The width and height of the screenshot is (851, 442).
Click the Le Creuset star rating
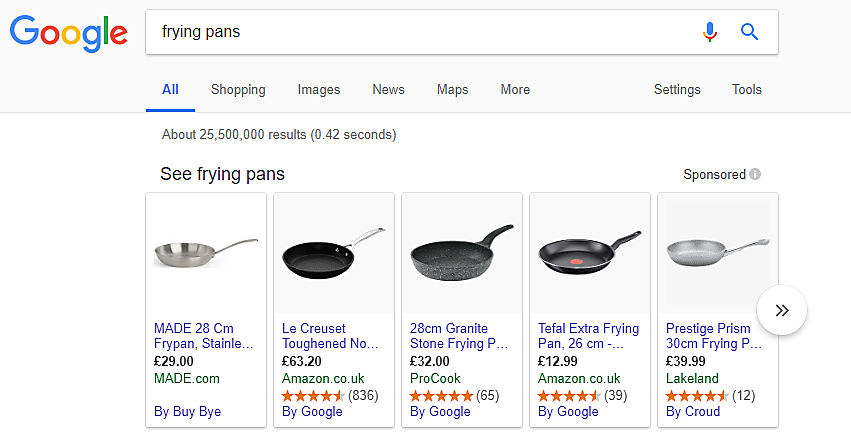(x=313, y=395)
